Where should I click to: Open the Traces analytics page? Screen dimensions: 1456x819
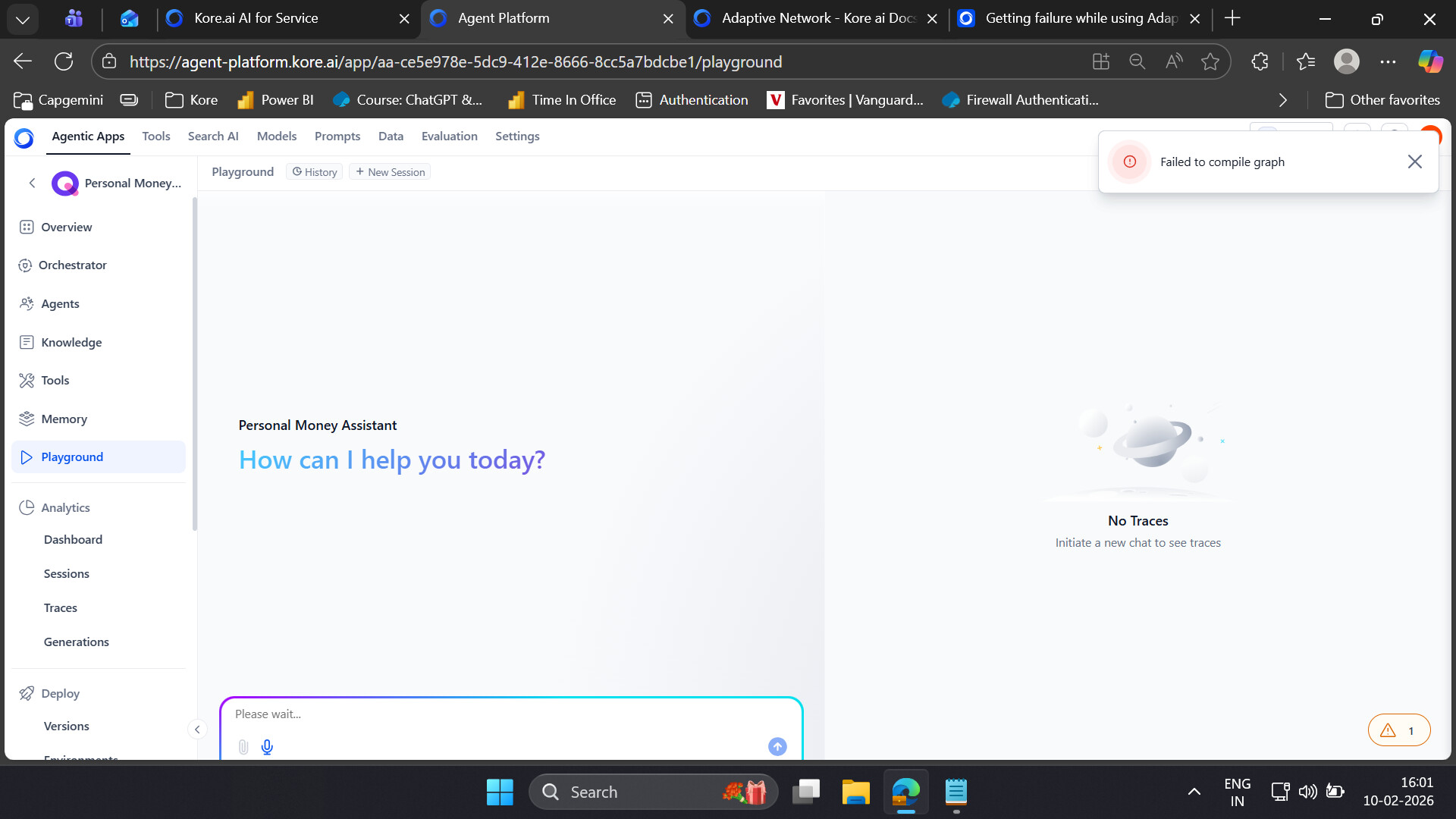[x=61, y=607]
